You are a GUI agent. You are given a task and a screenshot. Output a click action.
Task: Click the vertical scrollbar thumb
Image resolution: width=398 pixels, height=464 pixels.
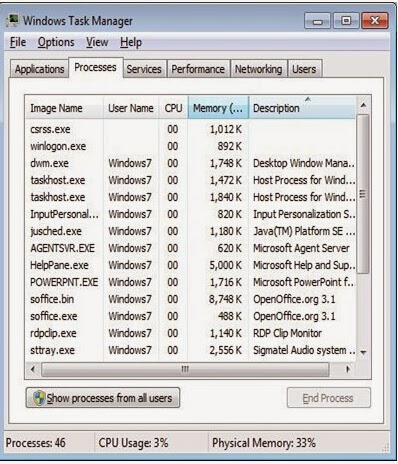point(363,194)
